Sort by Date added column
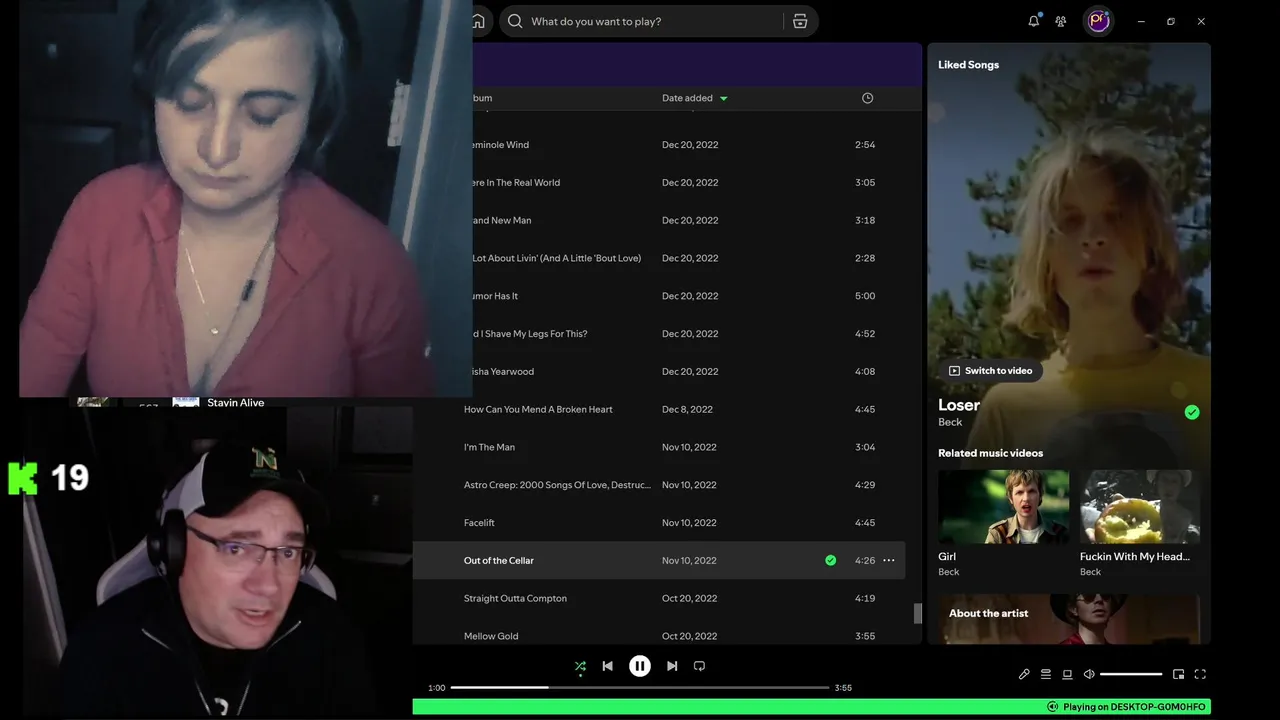 (x=687, y=98)
